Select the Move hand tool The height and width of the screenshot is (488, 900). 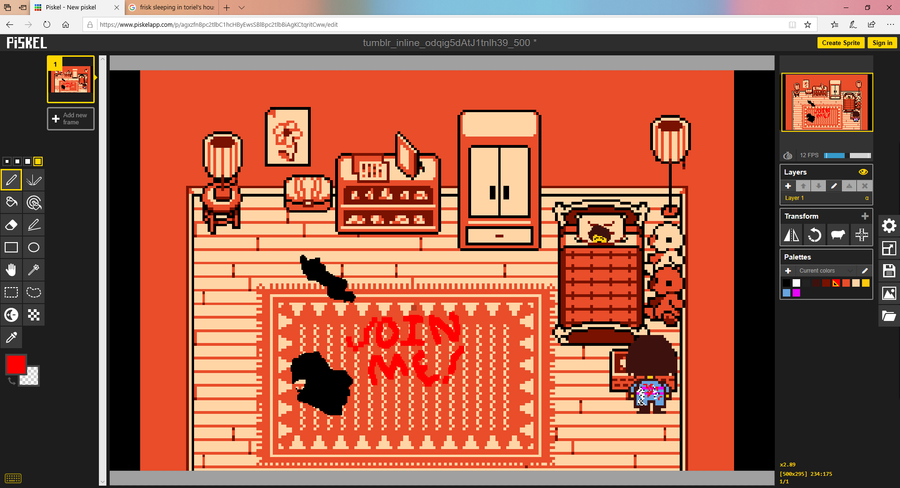coord(11,270)
